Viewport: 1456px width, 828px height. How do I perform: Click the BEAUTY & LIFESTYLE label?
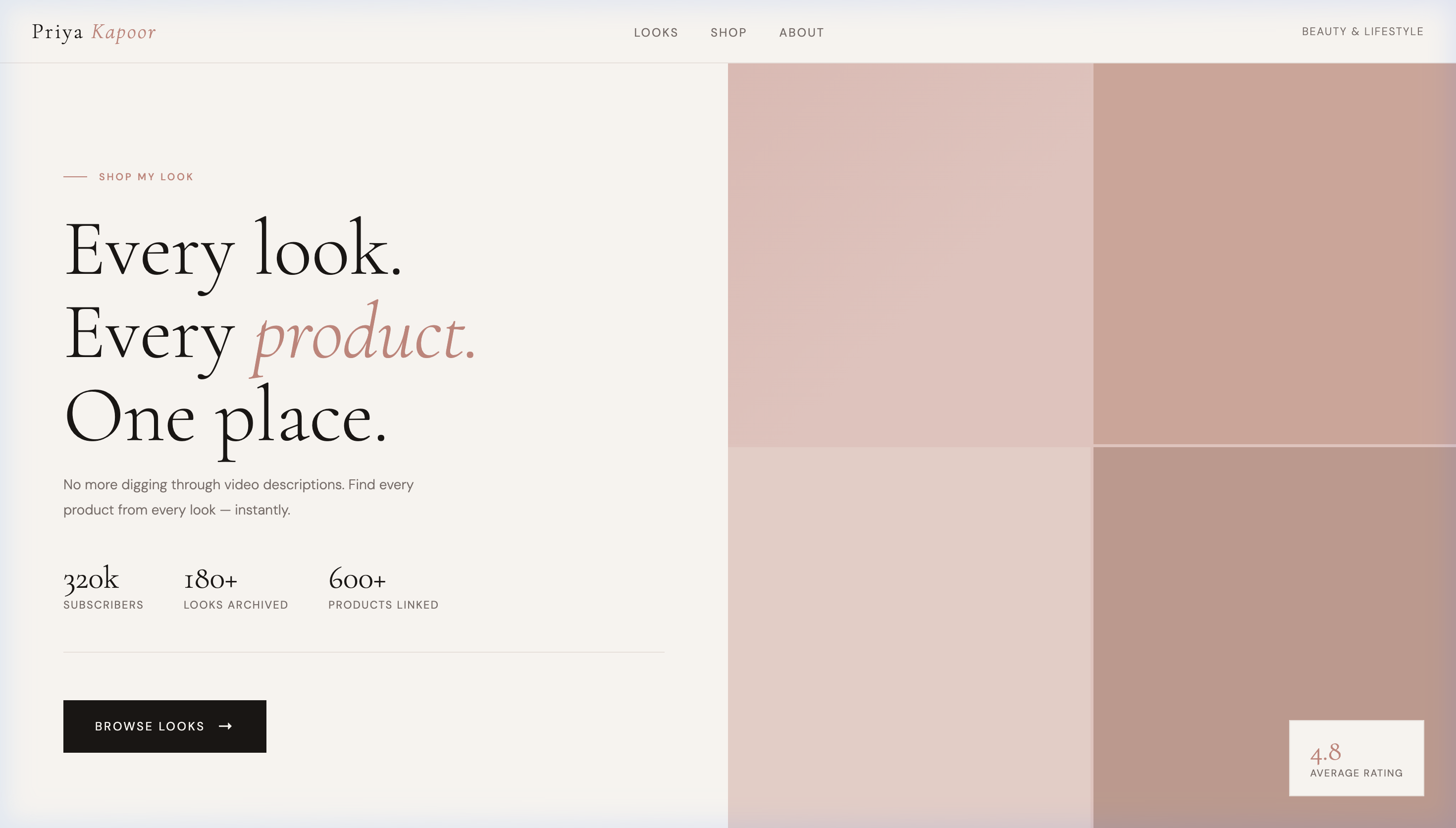click(x=1363, y=31)
